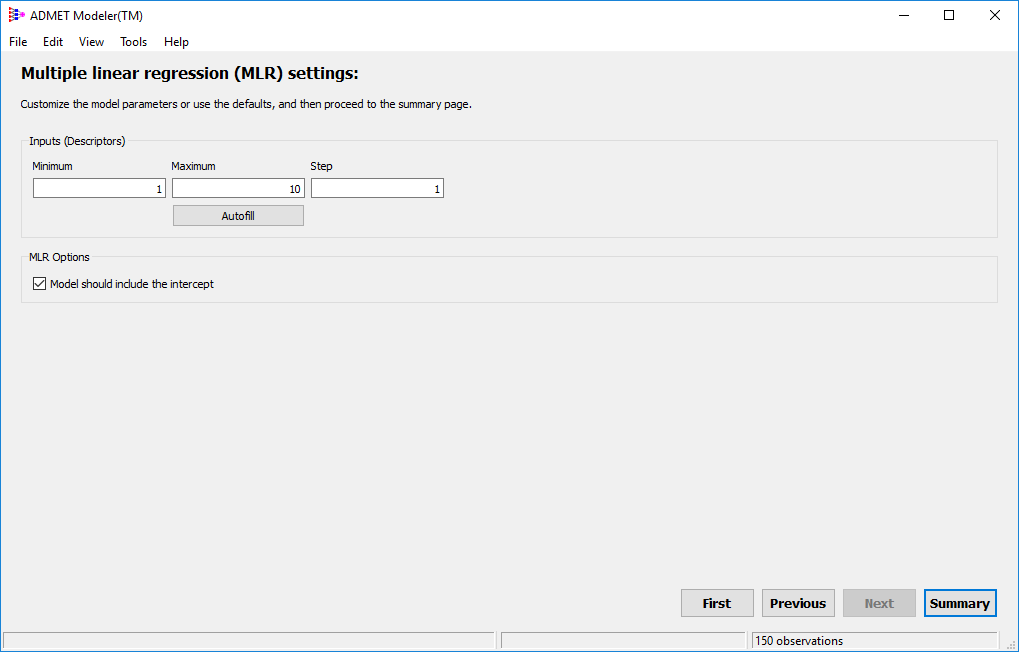1019x652 pixels.
Task: Open the View menu
Action: coord(91,42)
